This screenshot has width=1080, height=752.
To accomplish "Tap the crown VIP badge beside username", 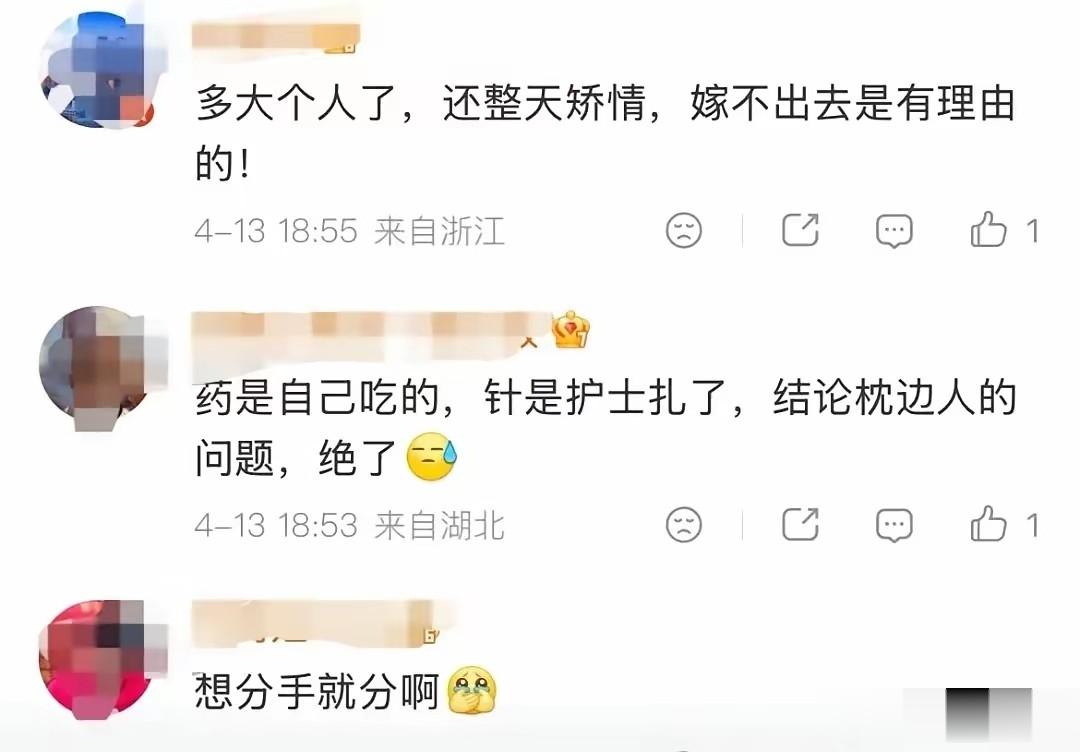I will (x=570, y=329).
